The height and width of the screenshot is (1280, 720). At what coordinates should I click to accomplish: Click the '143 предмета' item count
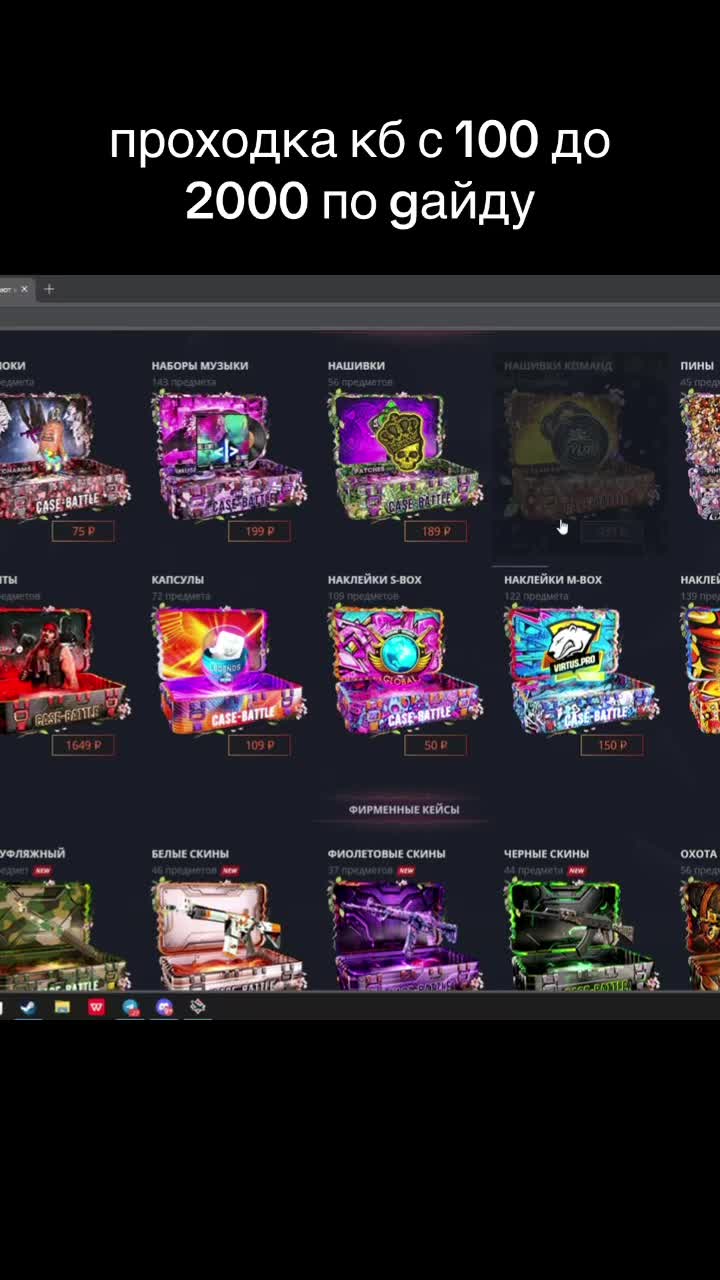(x=184, y=382)
